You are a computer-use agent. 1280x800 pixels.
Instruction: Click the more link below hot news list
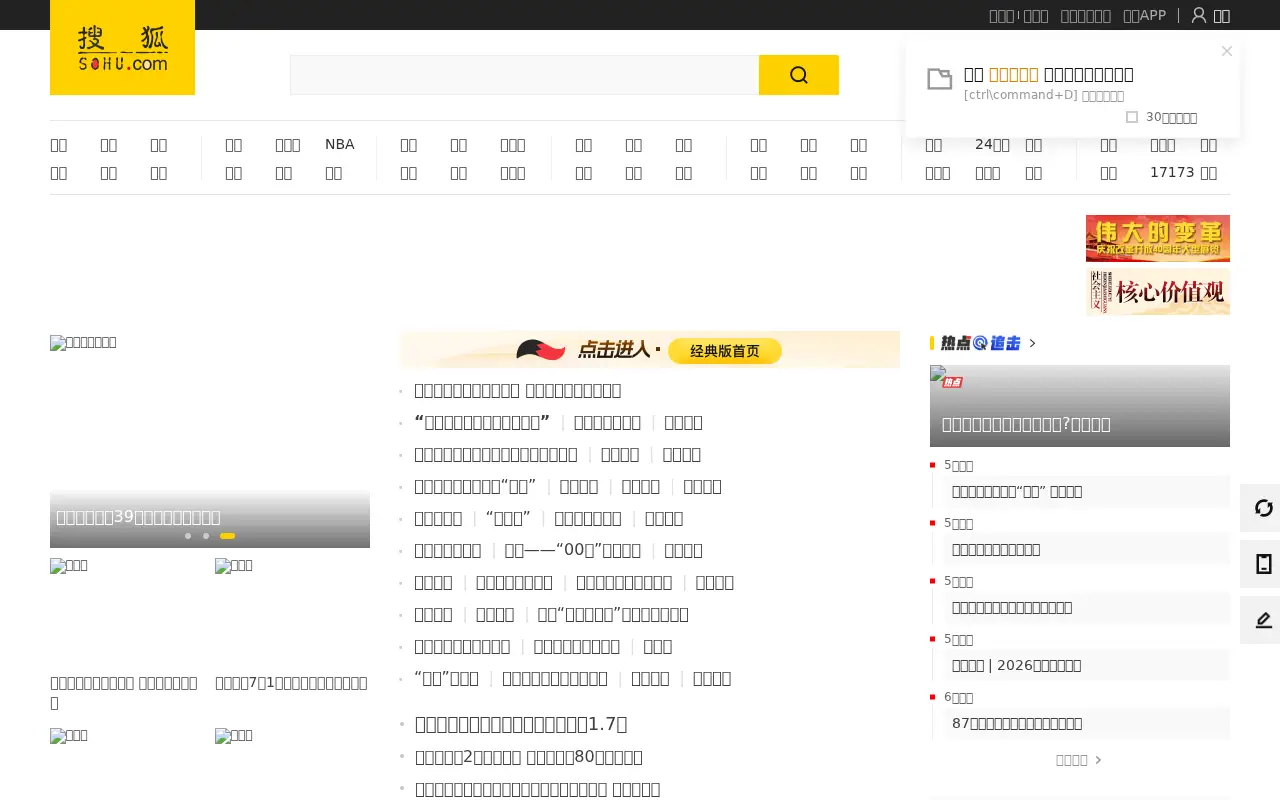point(1079,760)
